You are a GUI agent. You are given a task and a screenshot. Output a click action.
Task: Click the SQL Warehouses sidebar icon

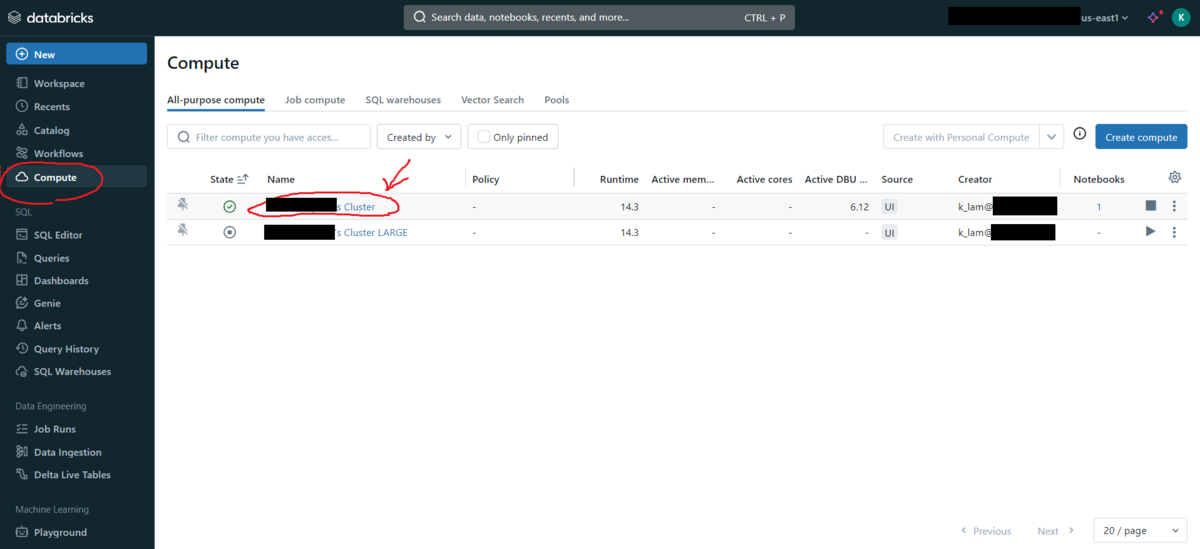click(22, 371)
